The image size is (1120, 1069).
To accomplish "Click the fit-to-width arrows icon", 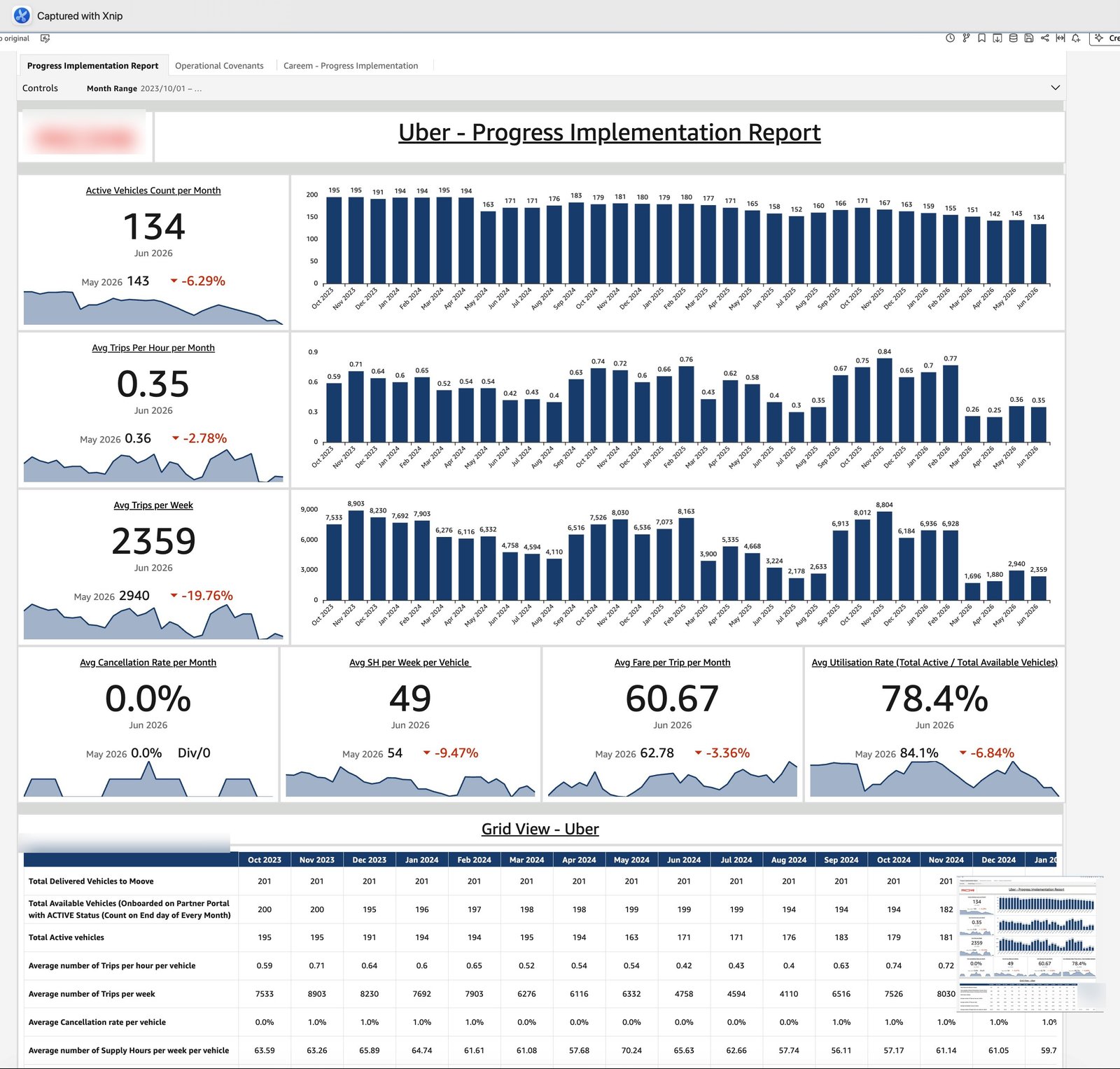I will tap(1060, 38).
